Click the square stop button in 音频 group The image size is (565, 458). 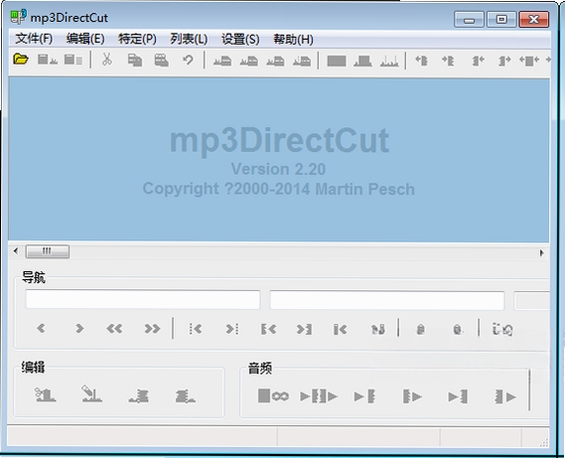click(264, 396)
